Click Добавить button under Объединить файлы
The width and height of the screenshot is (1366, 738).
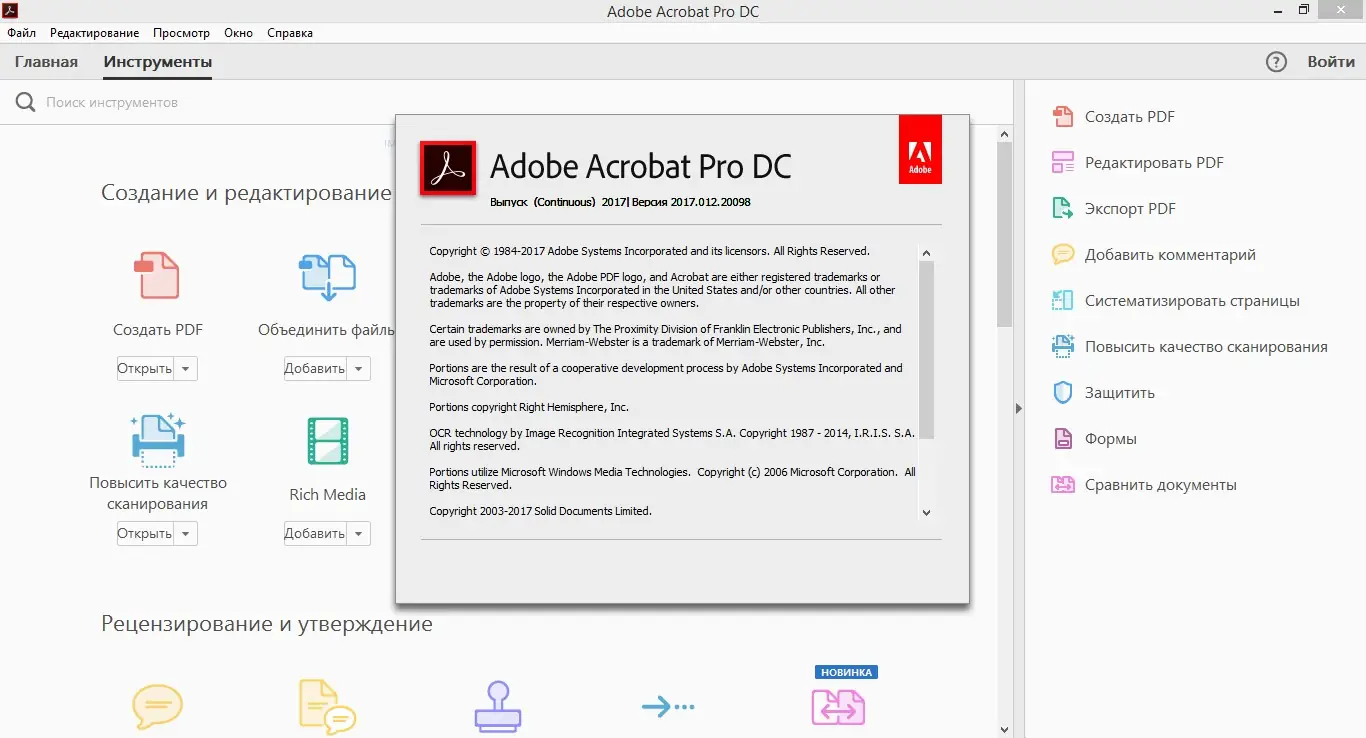point(316,369)
